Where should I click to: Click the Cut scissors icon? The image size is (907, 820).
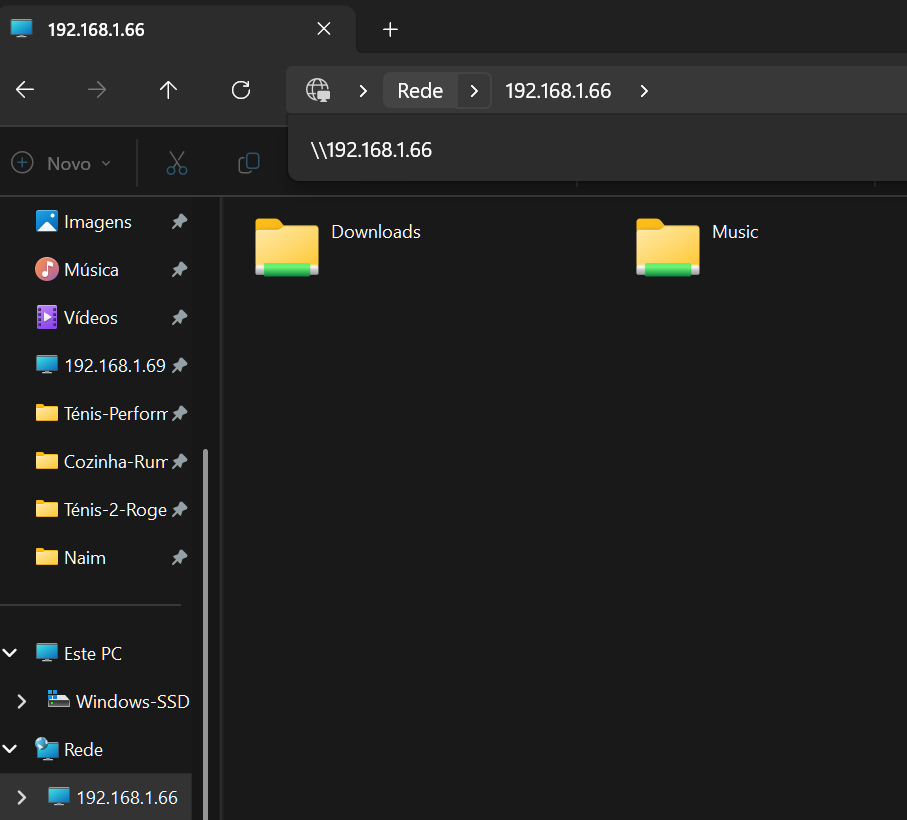[x=177, y=163]
